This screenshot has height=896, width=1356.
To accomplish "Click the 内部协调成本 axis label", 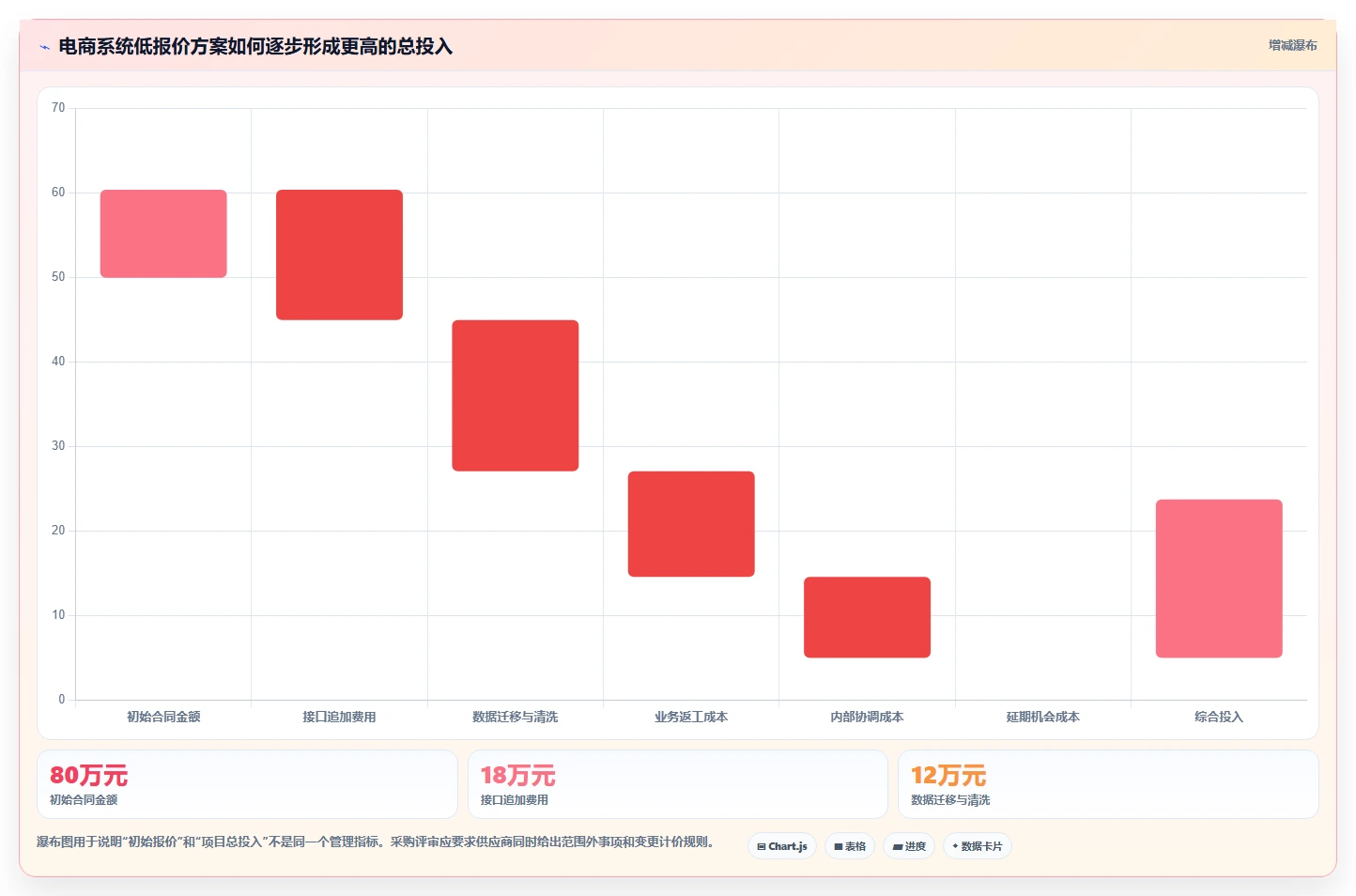I will (867, 717).
